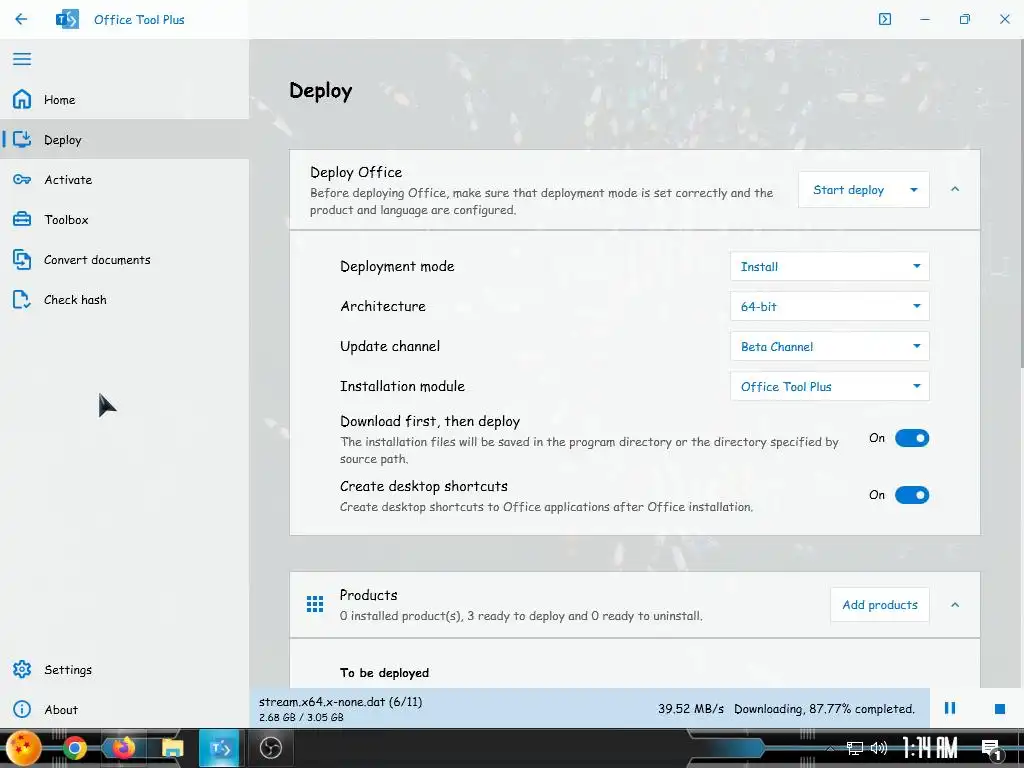Click the Office Tool Plus logo icon
Screen dimensions: 1024x768
tap(67, 20)
